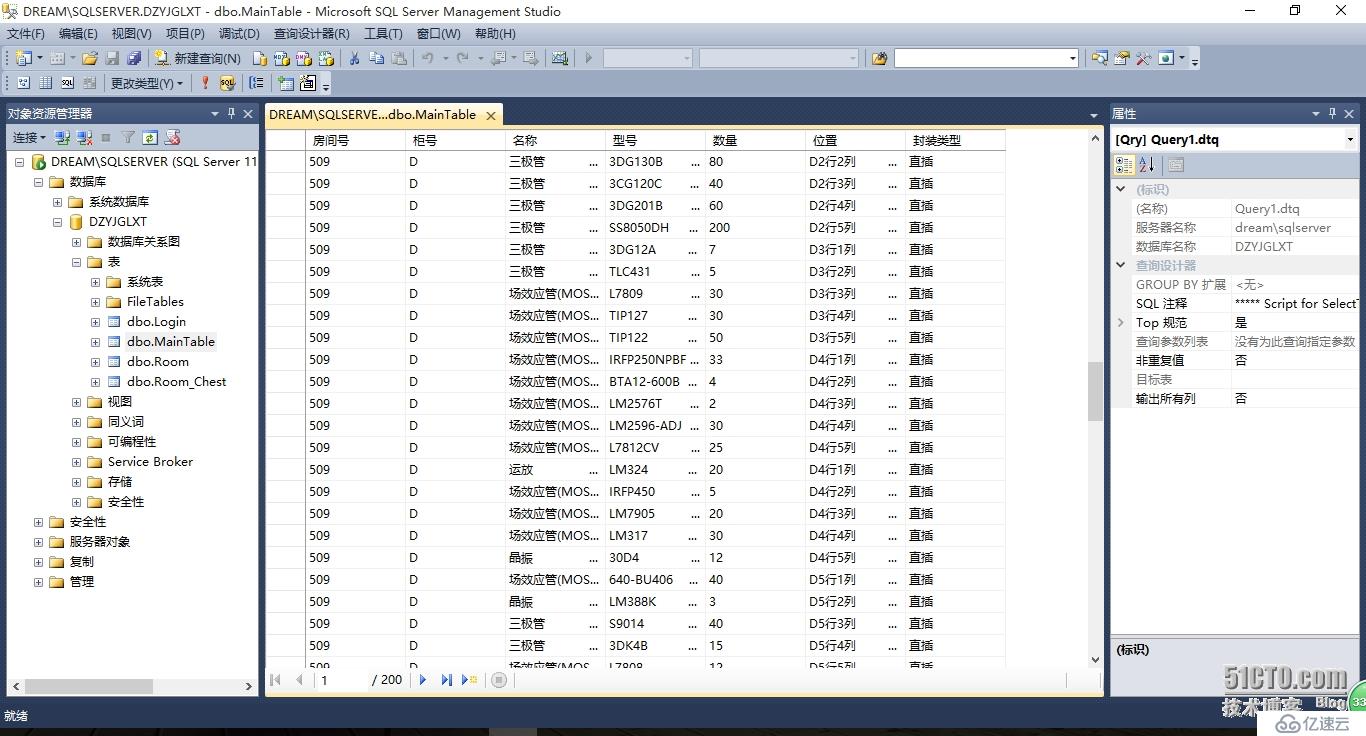The image size is (1366, 736).
Task: Click the Save disk icon in toolbar
Action: (112, 58)
